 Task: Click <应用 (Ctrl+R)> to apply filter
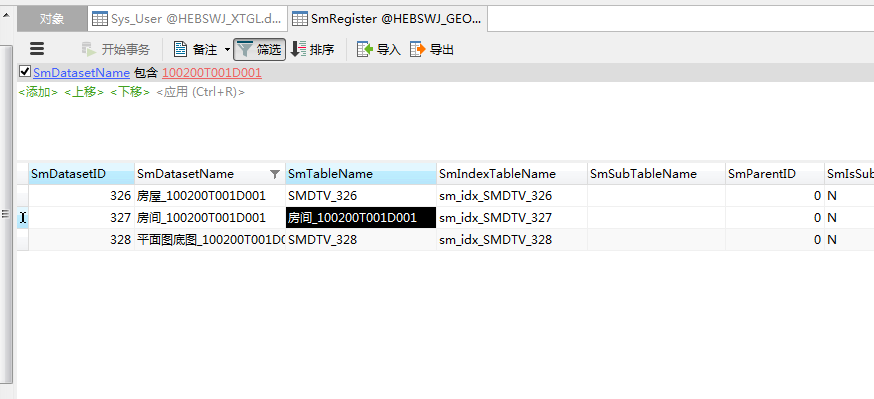[200, 92]
